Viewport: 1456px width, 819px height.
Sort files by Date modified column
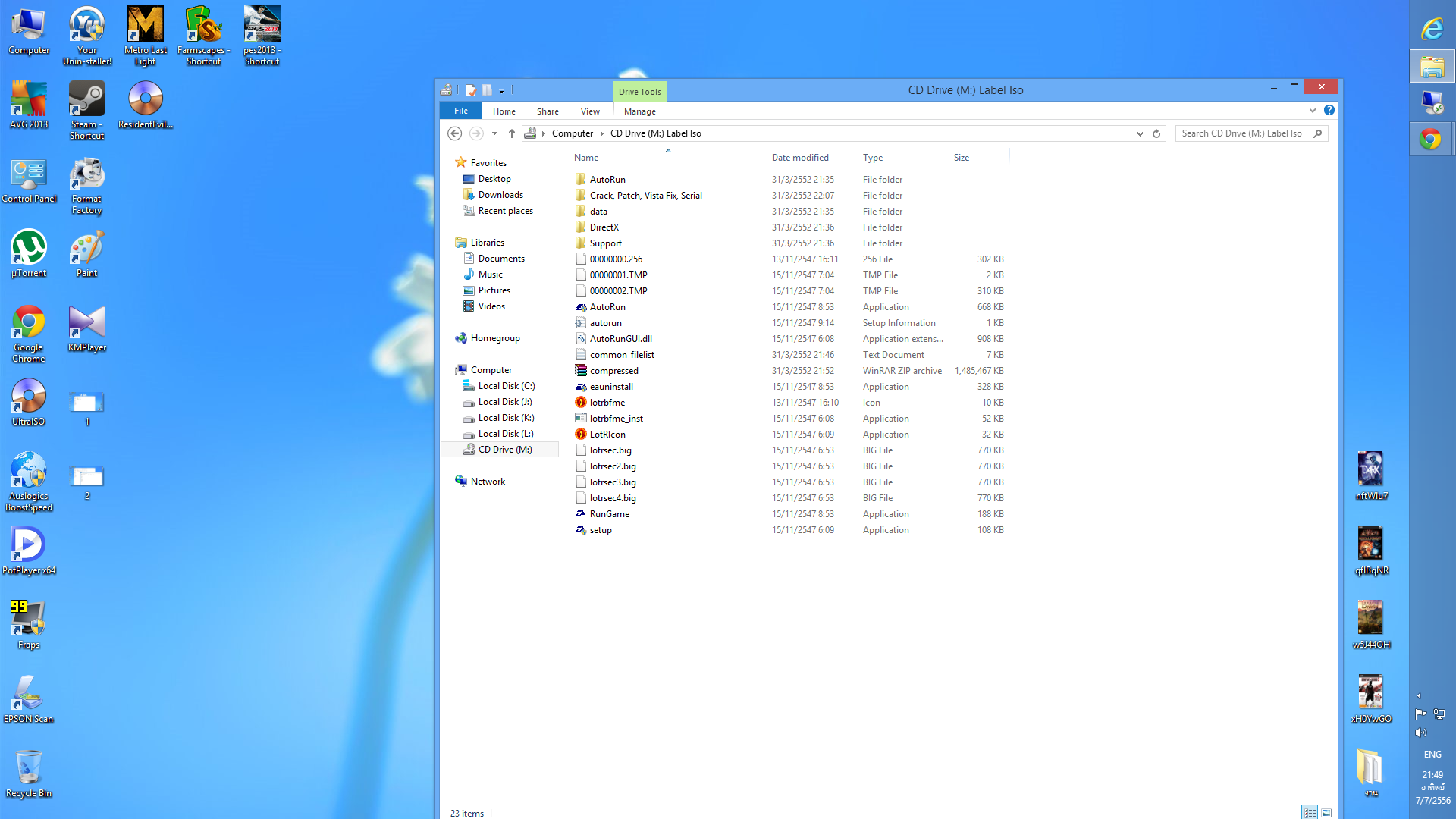tap(800, 158)
